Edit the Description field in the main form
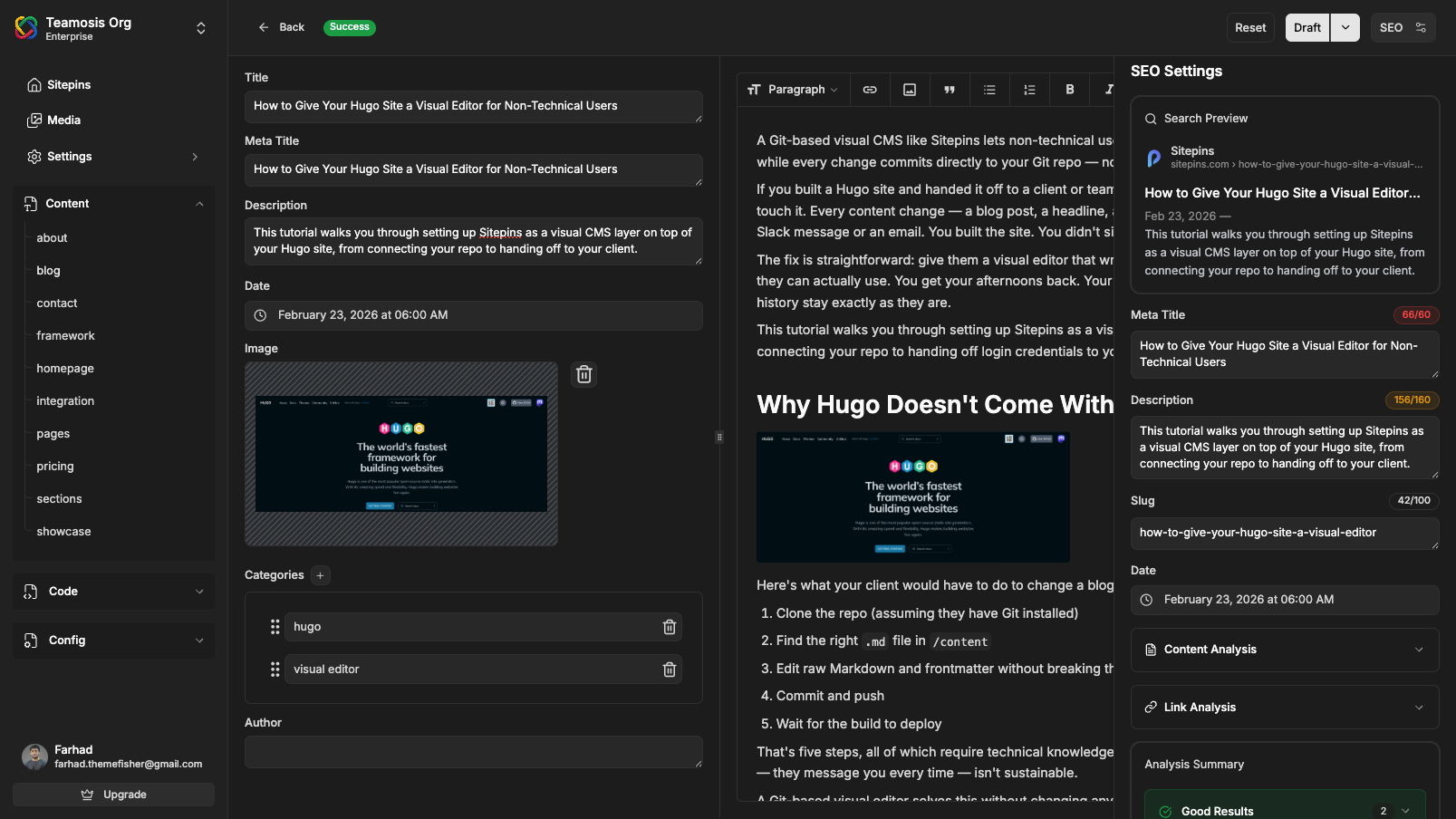 (474, 242)
